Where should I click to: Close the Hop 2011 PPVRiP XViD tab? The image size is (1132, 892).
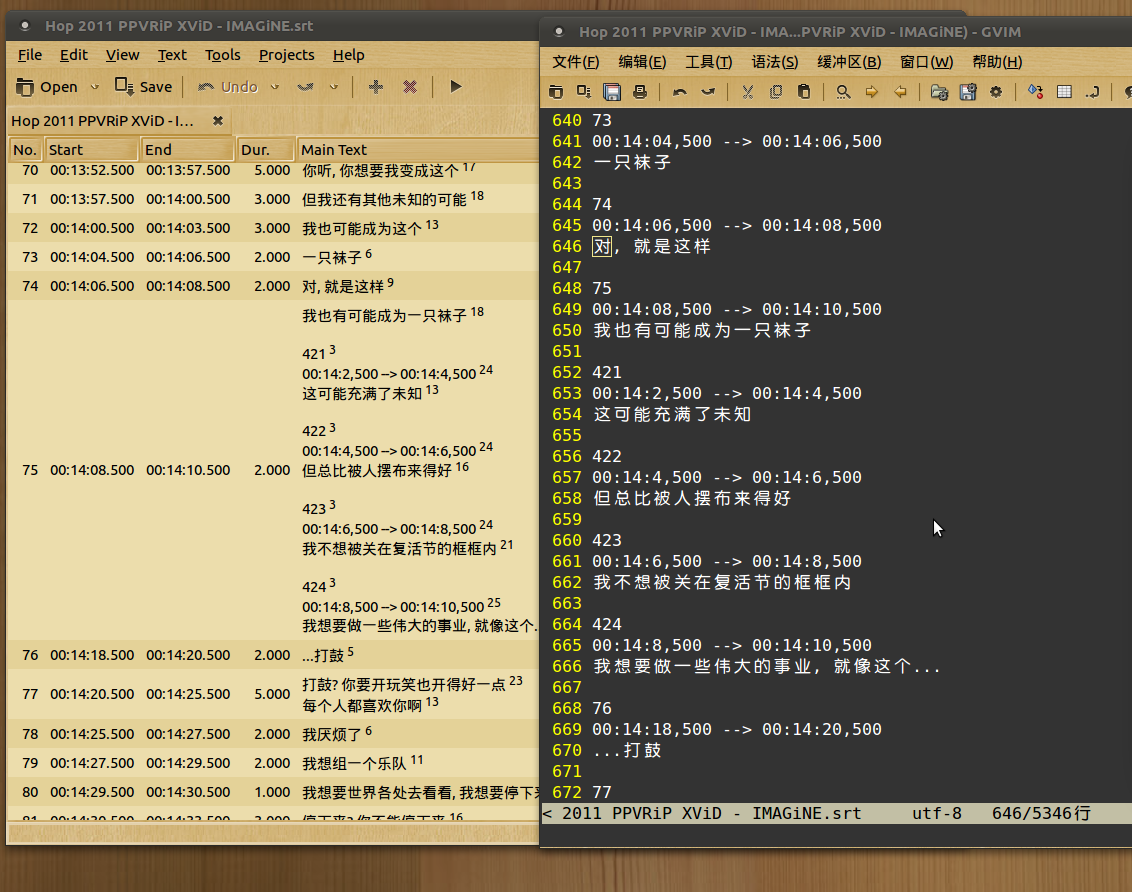tap(218, 121)
